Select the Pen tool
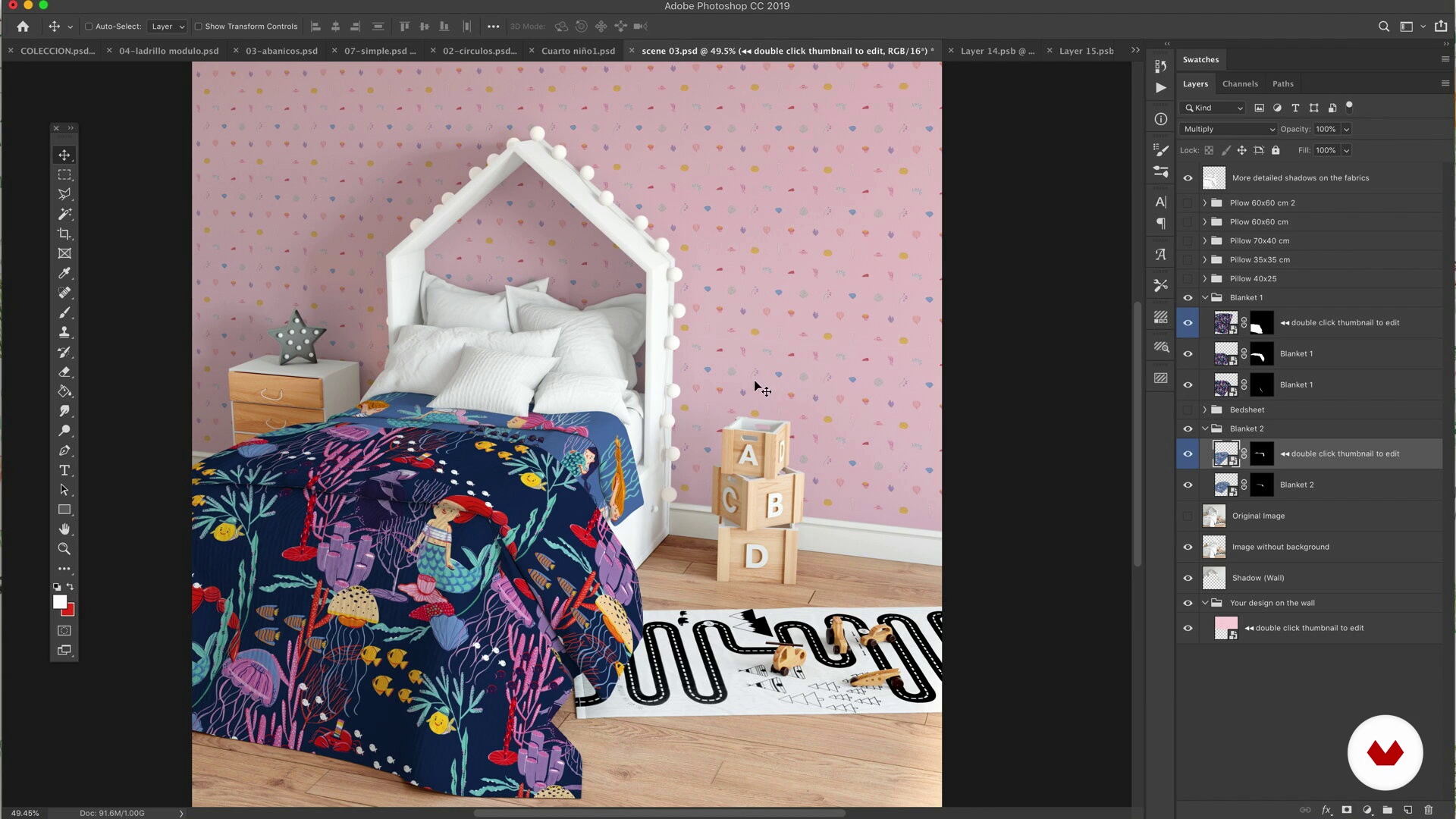This screenshot has width=1456, height=819. point(64,450)
